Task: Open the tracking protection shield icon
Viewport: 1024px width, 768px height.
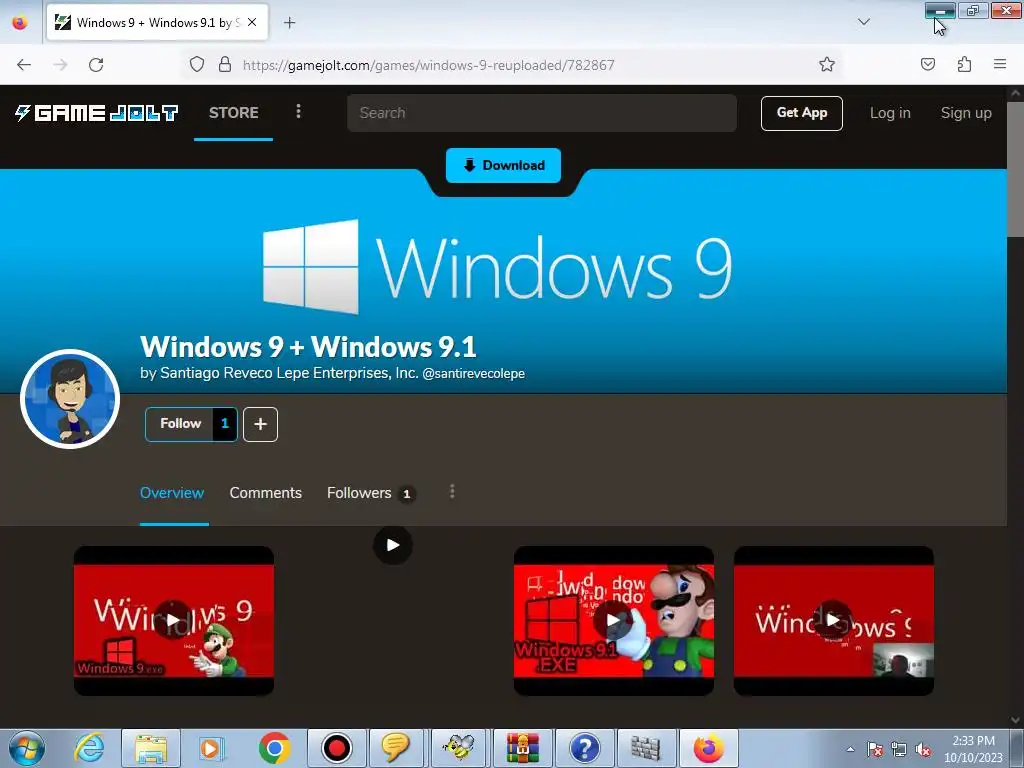Action: pyautogui.click(x=197, y=65)
